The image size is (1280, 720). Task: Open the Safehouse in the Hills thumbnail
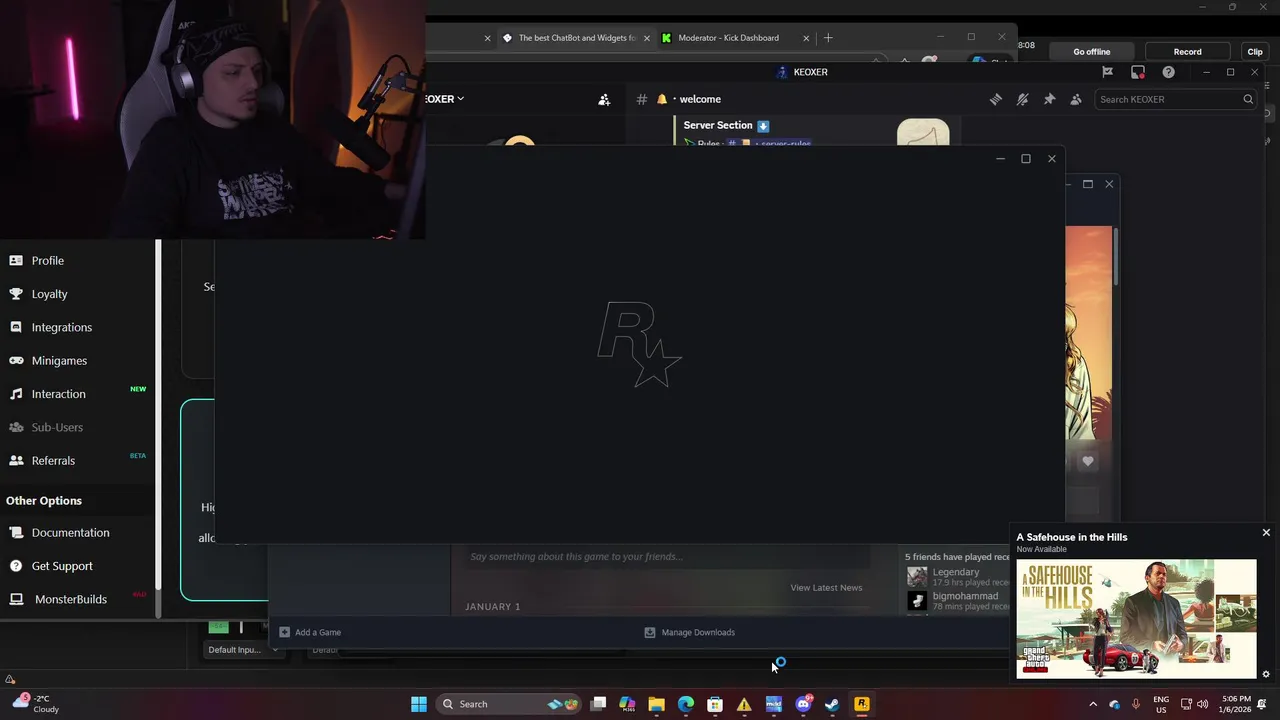(x=1136, y=619)
